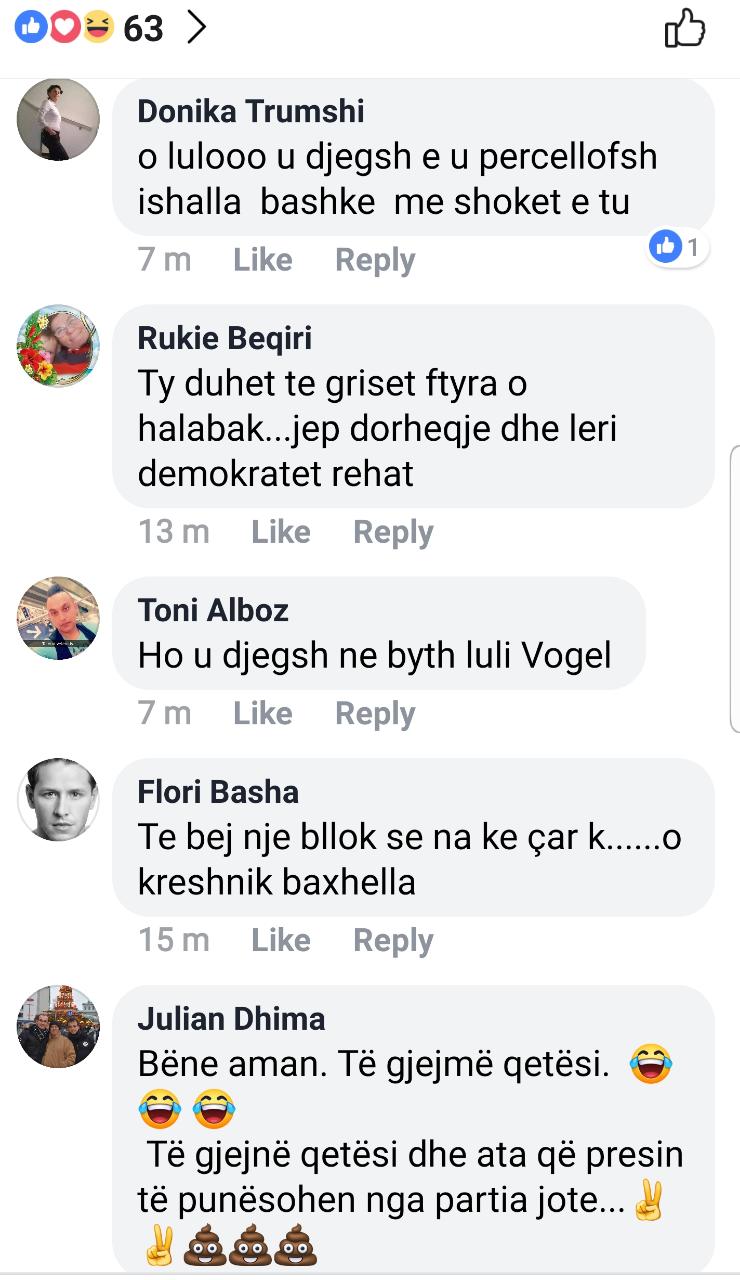Viewport: 740px width, 1280px height.
Task: Tap the thumbs-up Like icon at top right
Action: [x=685, y=30]
